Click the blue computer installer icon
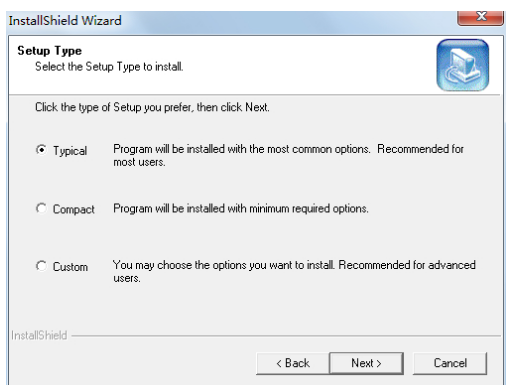Viewport: 510px width, 385px height. click(463, 65)
